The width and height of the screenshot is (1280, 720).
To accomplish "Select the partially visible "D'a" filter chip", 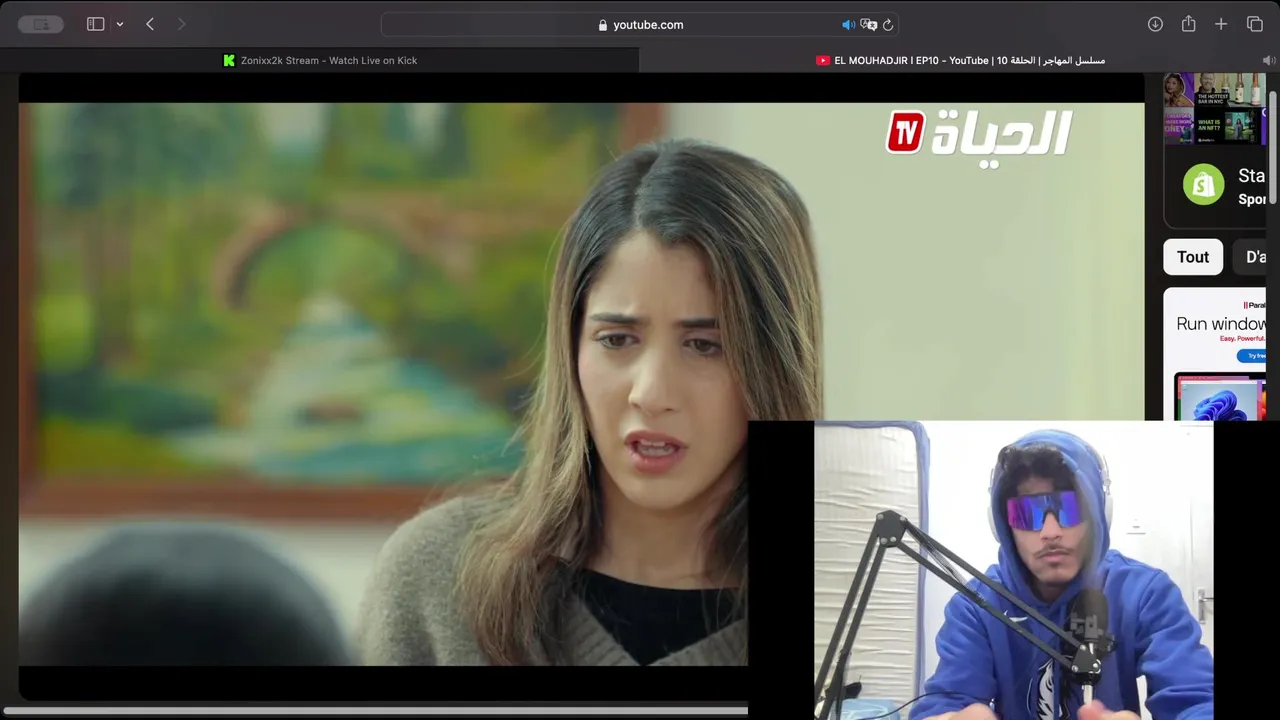I will click(x=1250, y=257).
